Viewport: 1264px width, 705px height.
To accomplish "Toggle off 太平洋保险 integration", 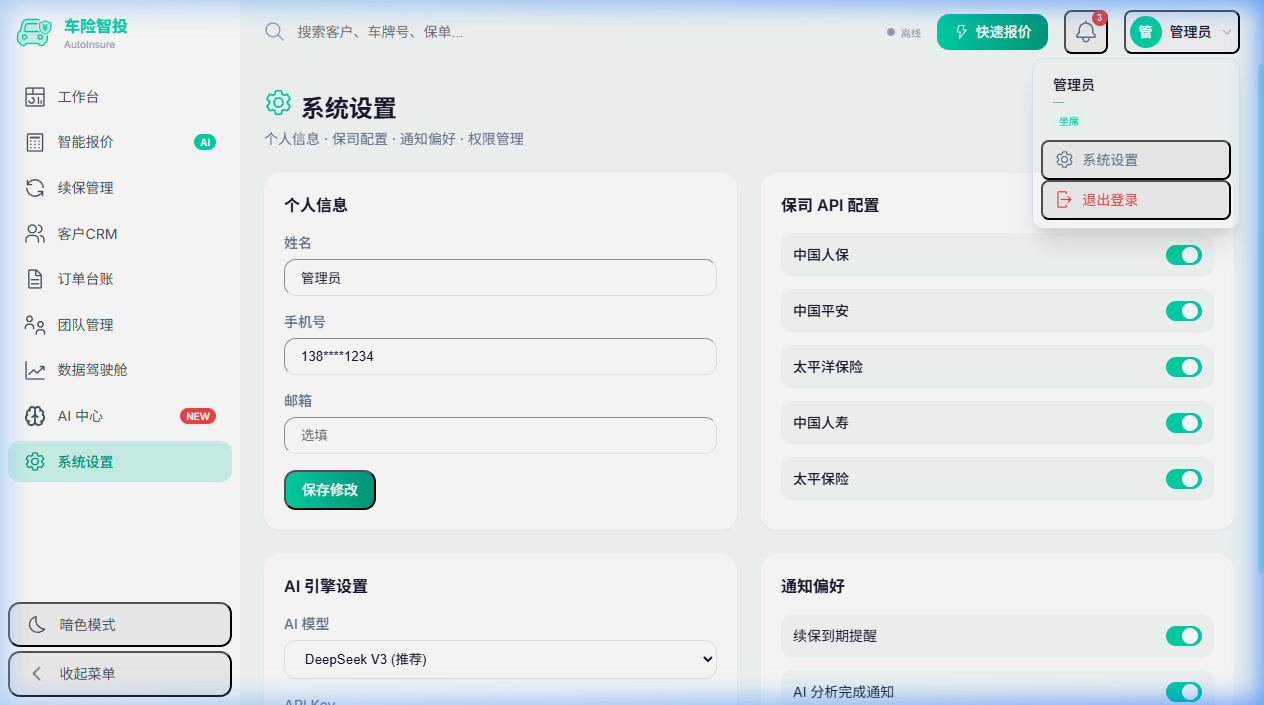I will (x=1184, y=367).
